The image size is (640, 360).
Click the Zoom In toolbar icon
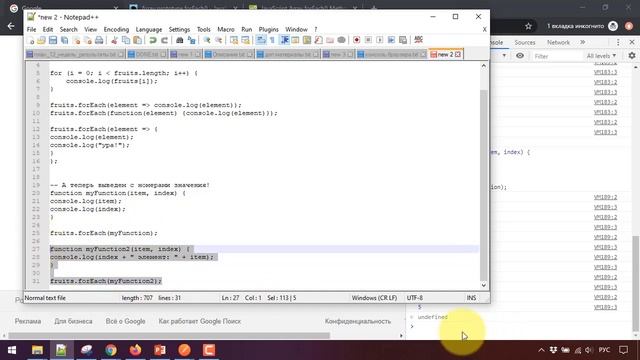click(x=207, y=40)
